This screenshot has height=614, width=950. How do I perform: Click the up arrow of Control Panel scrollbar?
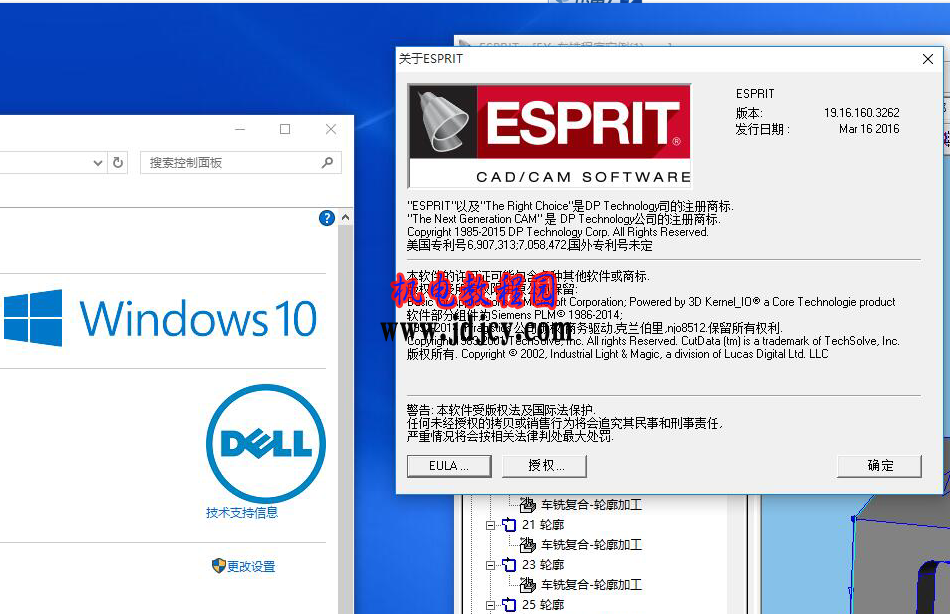click(x=345, y=217)
